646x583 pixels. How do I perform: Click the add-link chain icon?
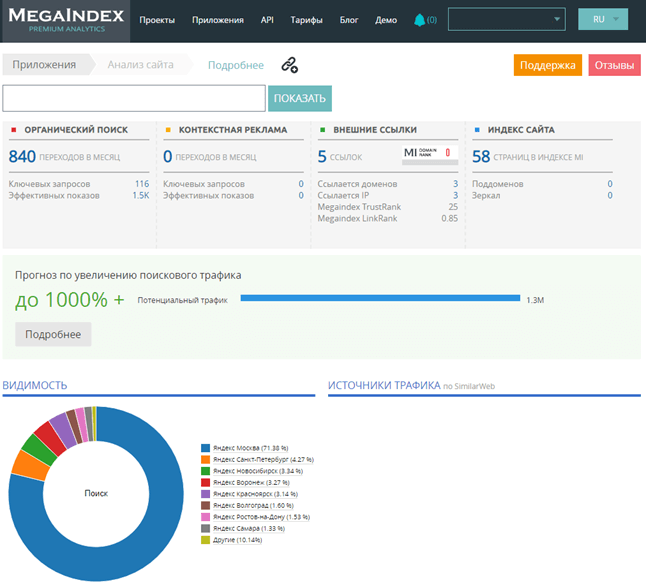pyautogui.click(x=290, y=65)
